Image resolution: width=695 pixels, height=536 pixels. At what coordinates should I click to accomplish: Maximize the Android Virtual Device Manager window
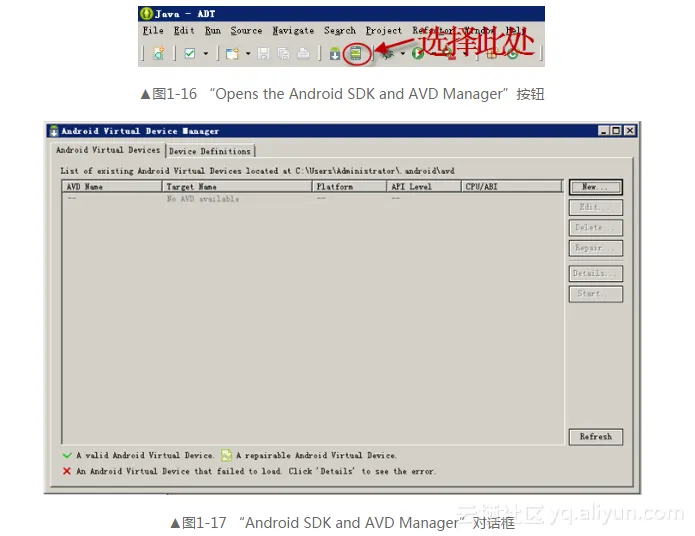[616, 131]
